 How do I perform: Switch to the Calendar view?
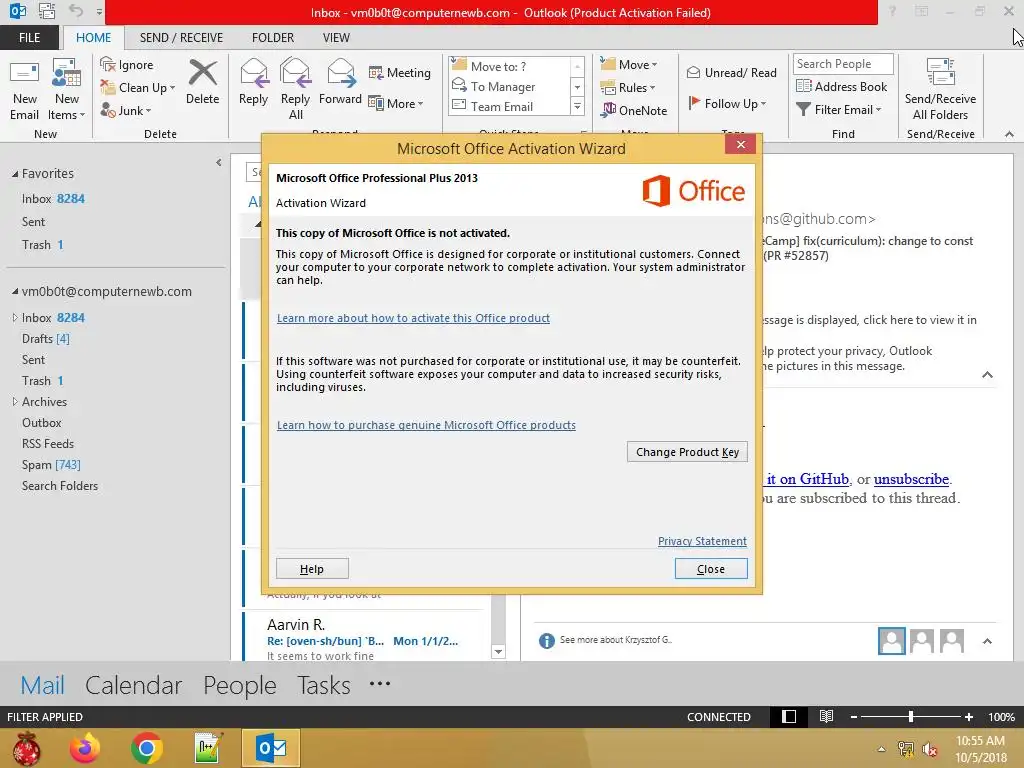pyautogui.click(x=133, y=685)
